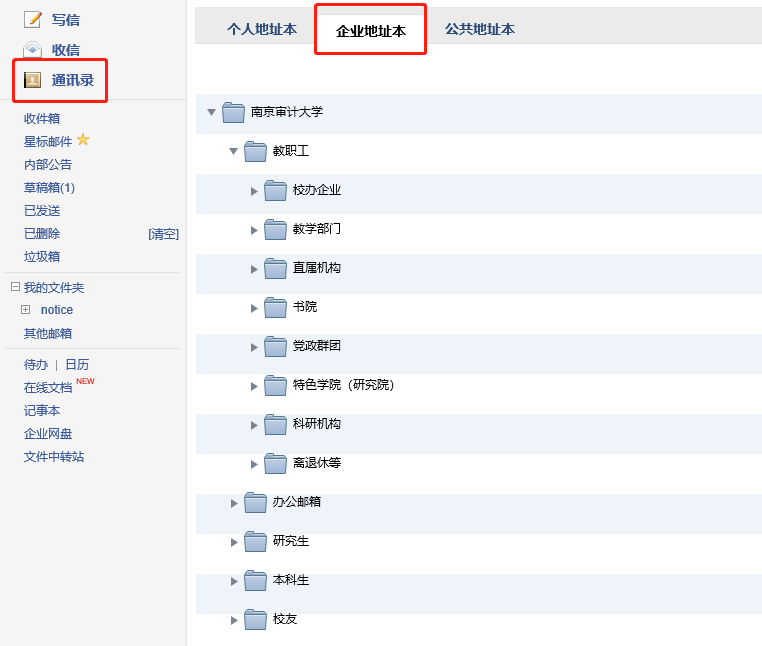Screen dimensions: 762x646
Task: Click the 书院 folder icon
Action: point(275,308)
